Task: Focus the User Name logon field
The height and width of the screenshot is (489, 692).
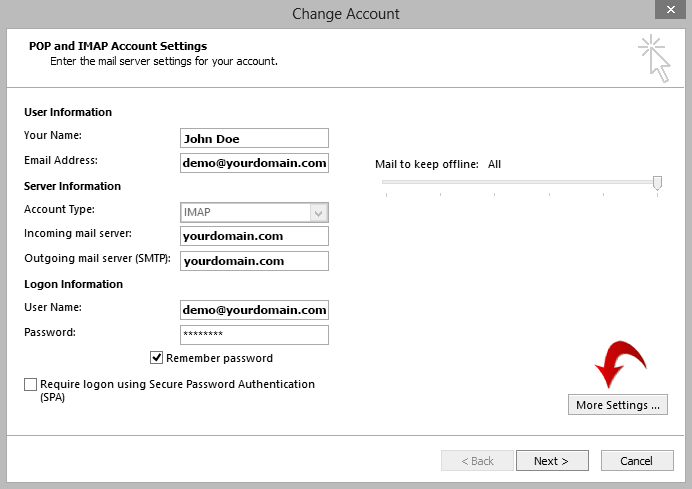Action: pos(254,310)
